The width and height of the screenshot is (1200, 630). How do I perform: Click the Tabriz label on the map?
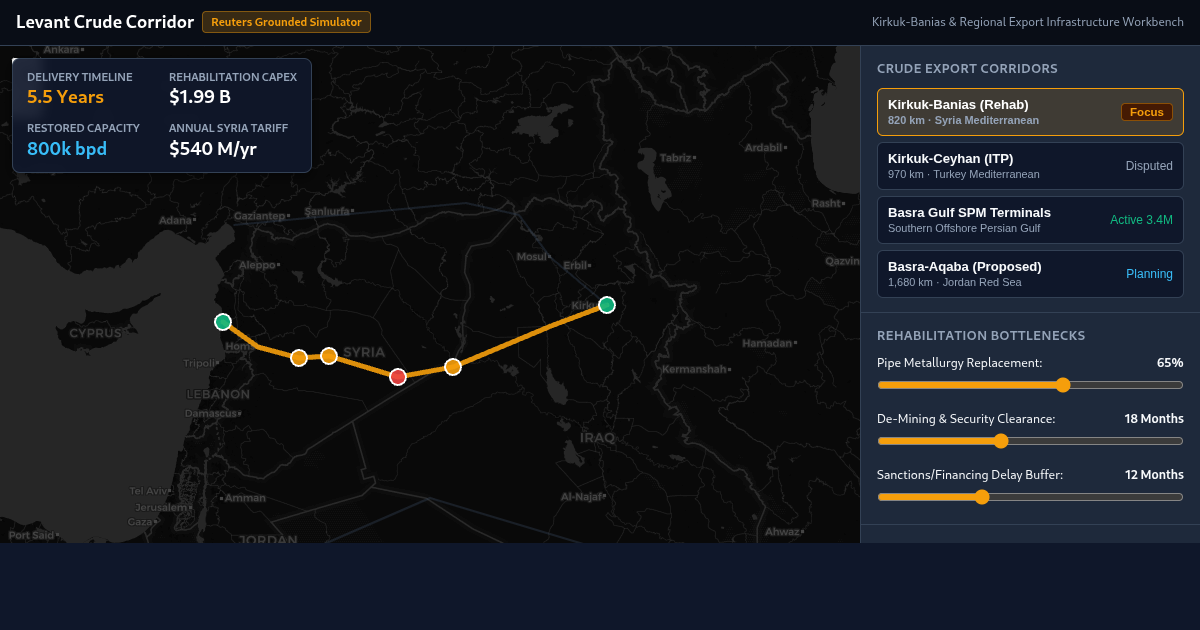[x=676, y=158]
